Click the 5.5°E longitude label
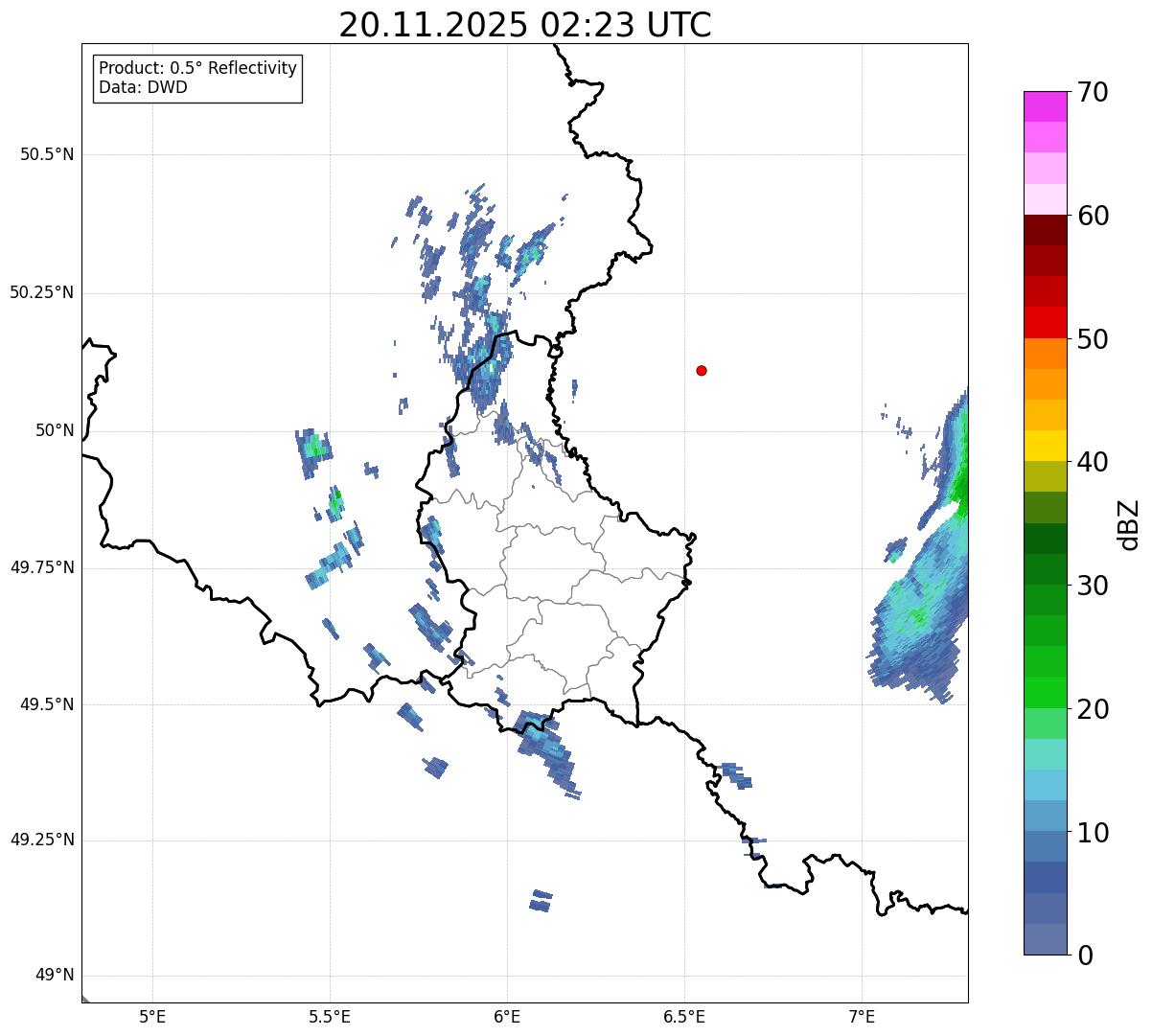This screenshot has width=1152, height=1036. (x=330, y=1017)
